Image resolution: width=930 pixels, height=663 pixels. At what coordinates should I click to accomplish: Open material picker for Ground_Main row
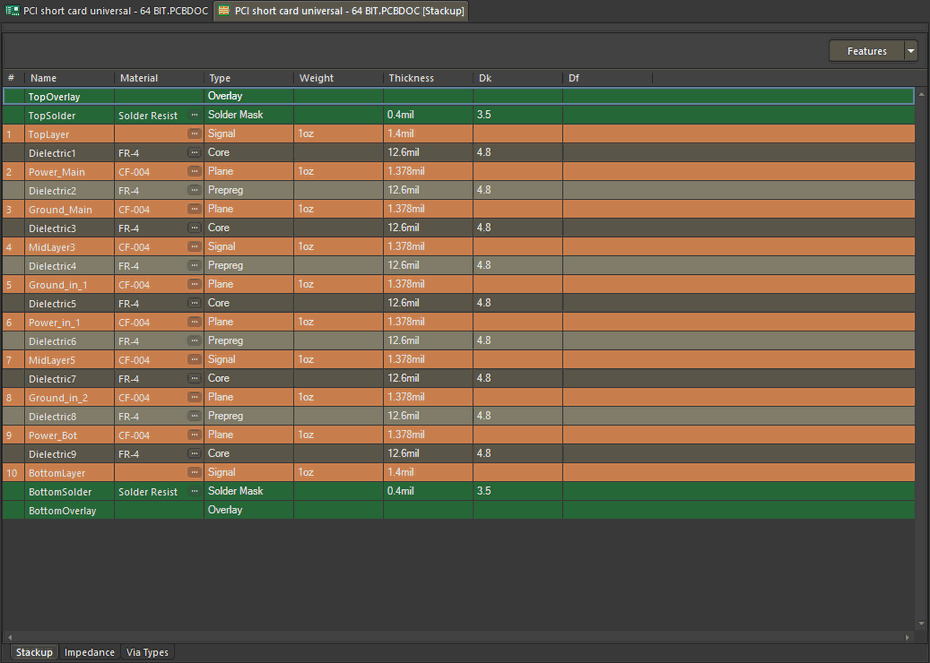click(x=195, y=209)
